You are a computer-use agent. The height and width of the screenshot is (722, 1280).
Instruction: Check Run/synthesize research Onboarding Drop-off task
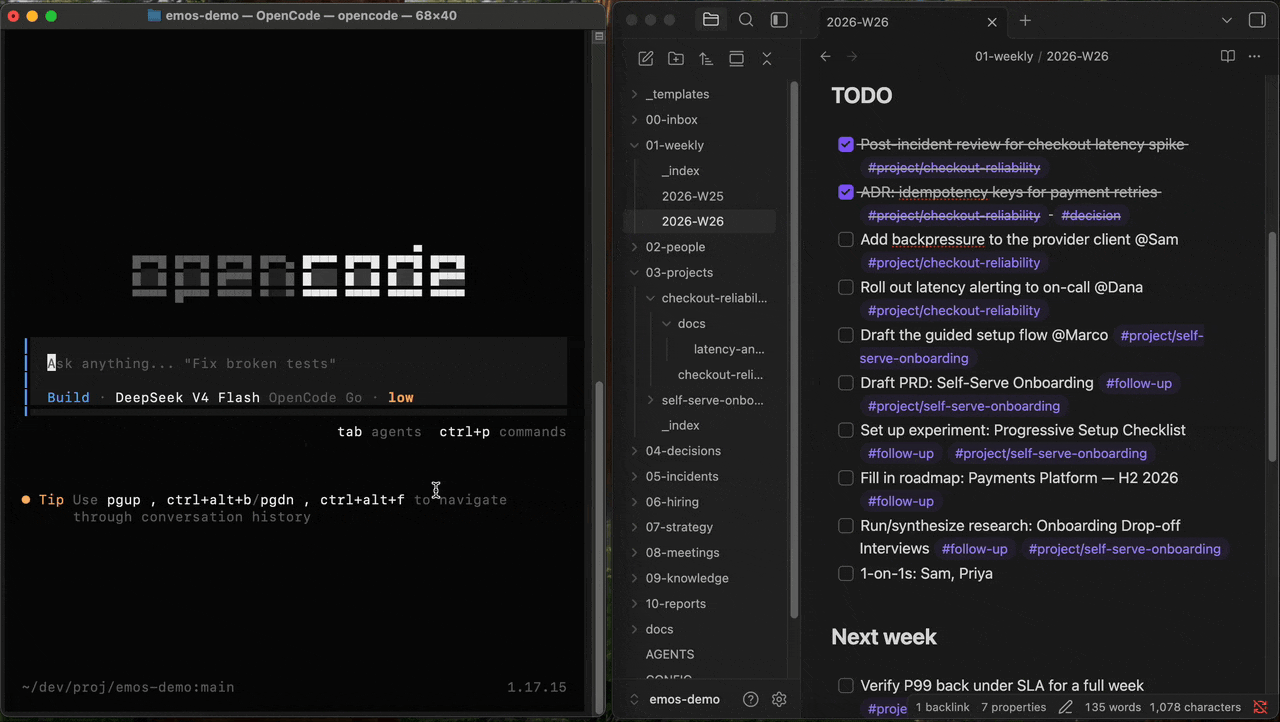click(x=846, y=526)
